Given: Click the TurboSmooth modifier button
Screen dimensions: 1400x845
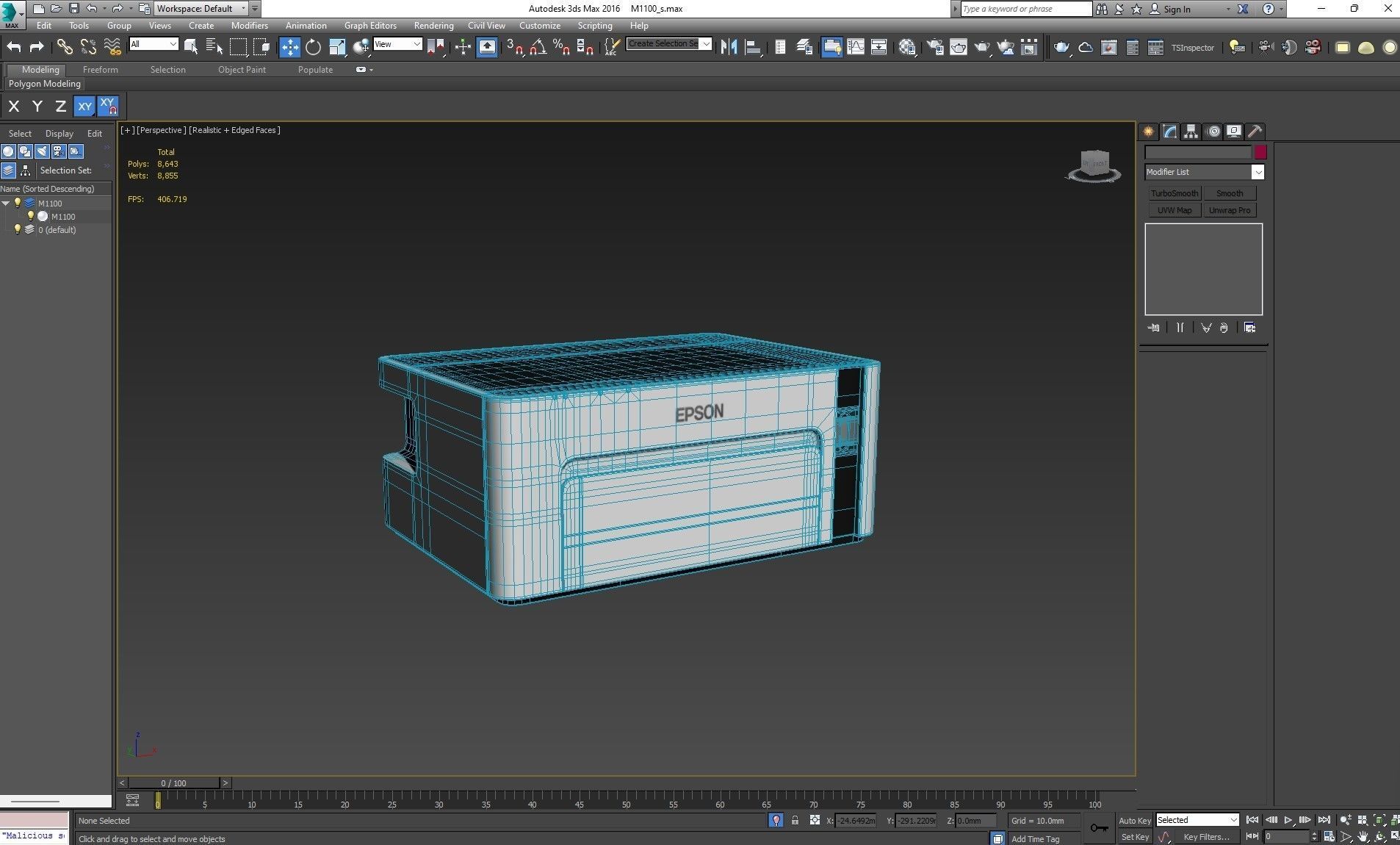Looking at the screenshot, I should click(1175, 193).
